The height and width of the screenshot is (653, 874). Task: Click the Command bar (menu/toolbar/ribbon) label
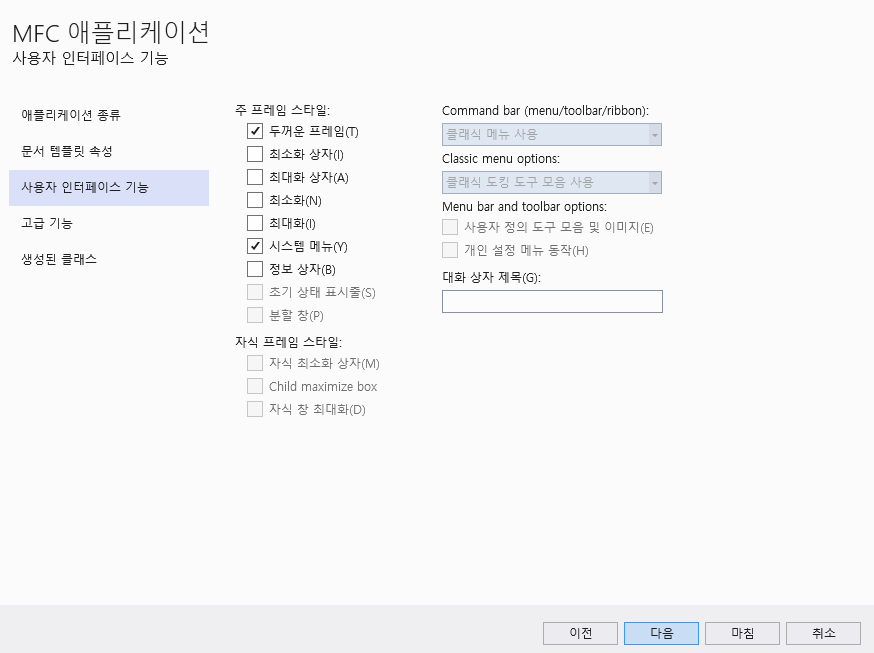coord(545,111)
